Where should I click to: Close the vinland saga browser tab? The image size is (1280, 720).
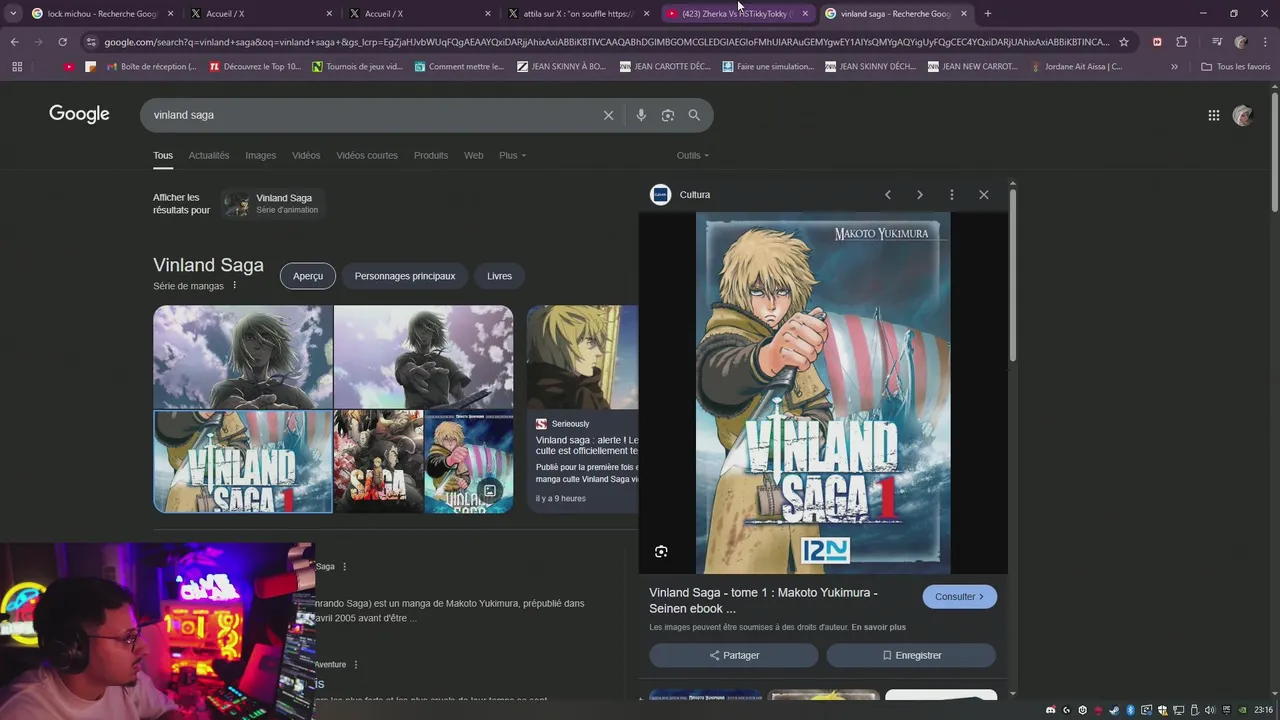coord(964,14)
